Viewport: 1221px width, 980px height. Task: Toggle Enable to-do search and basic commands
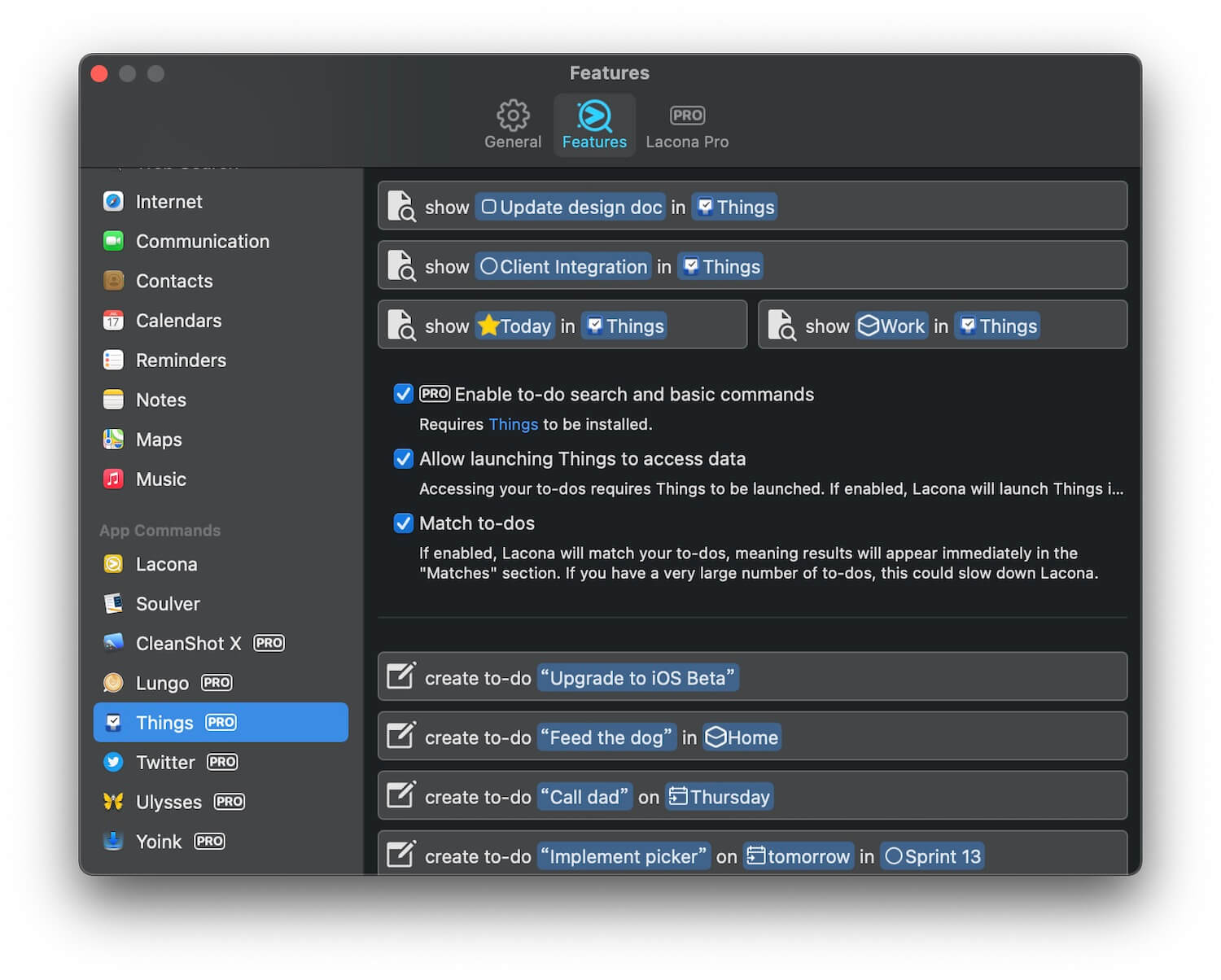tap(404, 394)
